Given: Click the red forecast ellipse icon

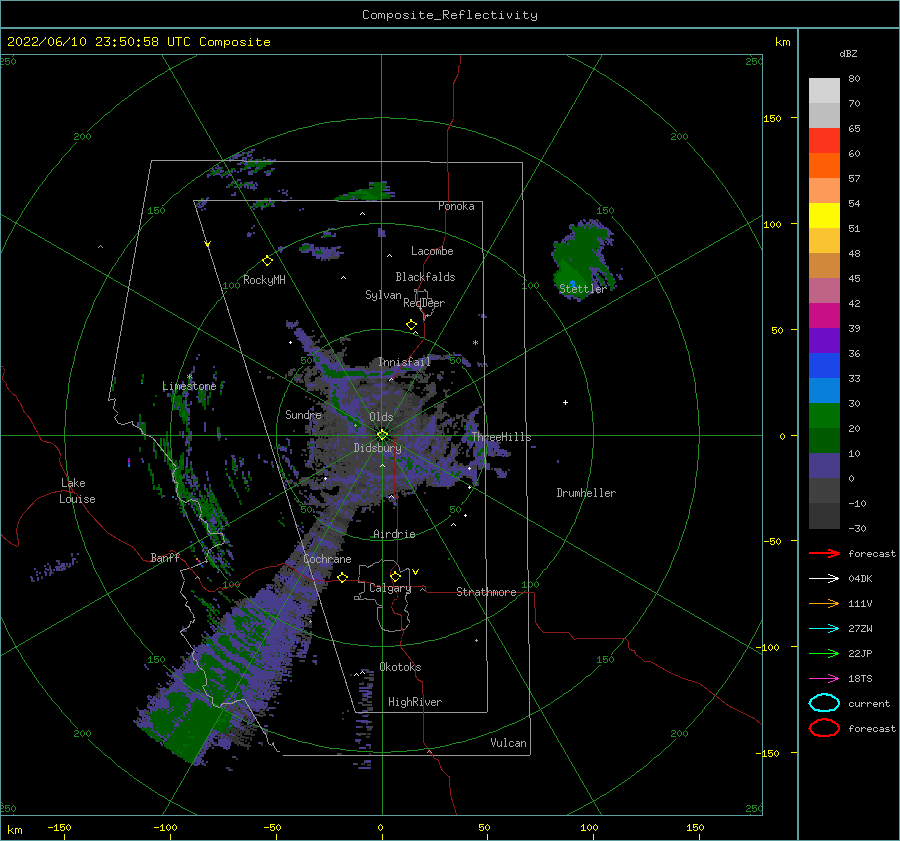Looking at the screenshot, I should (x=824, y=728).
